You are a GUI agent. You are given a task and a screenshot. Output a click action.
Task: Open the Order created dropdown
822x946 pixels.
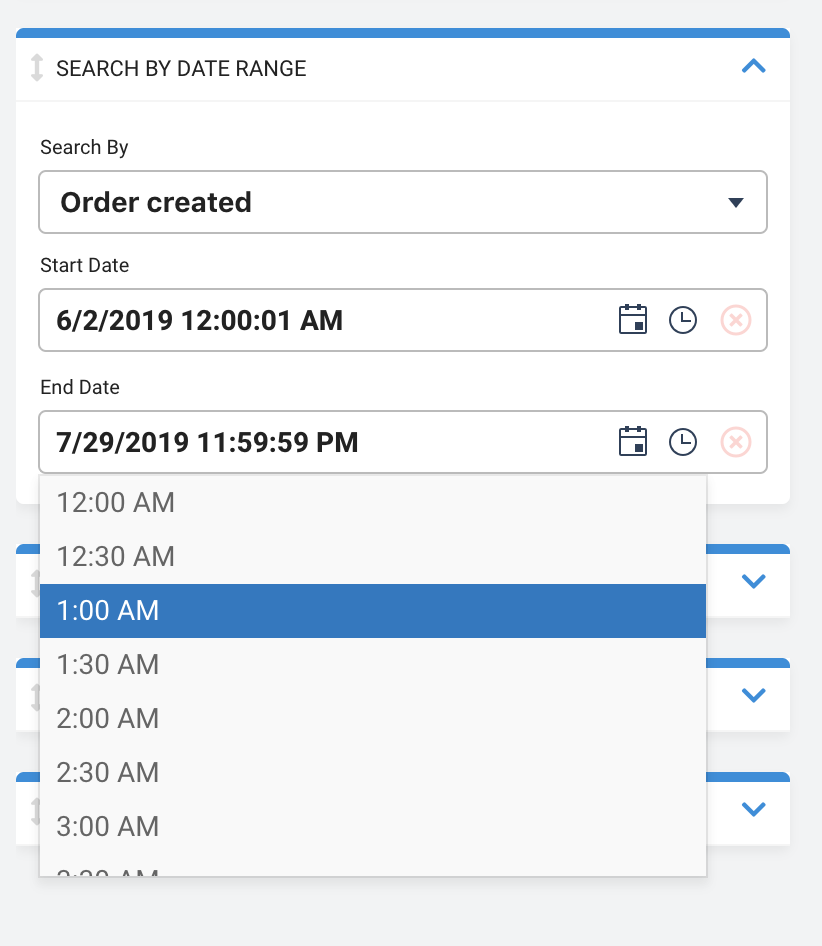(403, 202)
